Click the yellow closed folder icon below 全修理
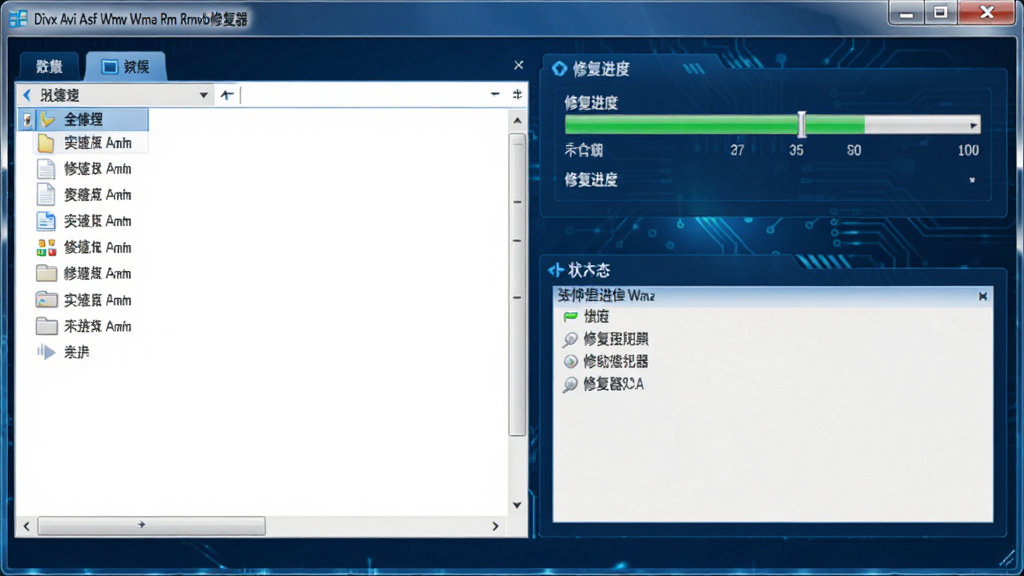This screenshot has width=1024, height=576. pos(46,143)
